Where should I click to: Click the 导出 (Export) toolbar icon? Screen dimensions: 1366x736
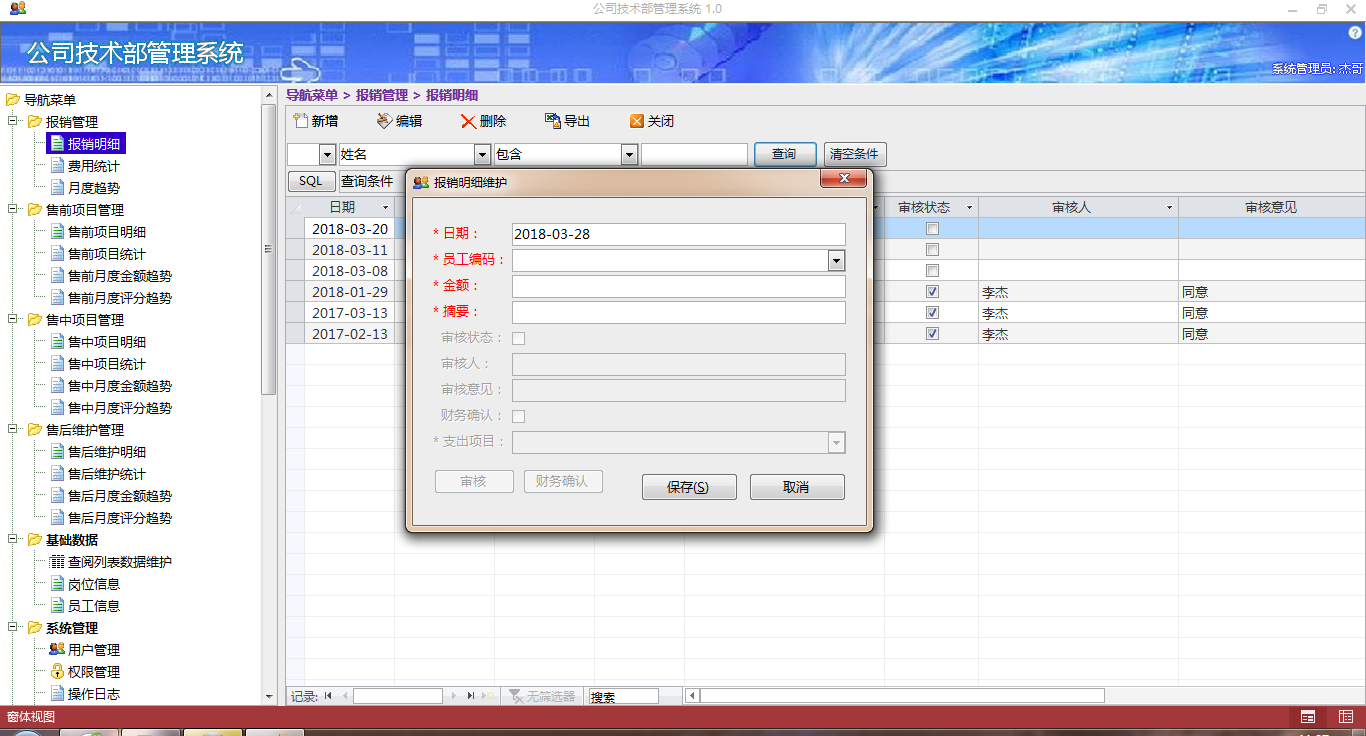click(x=552, y=121)
